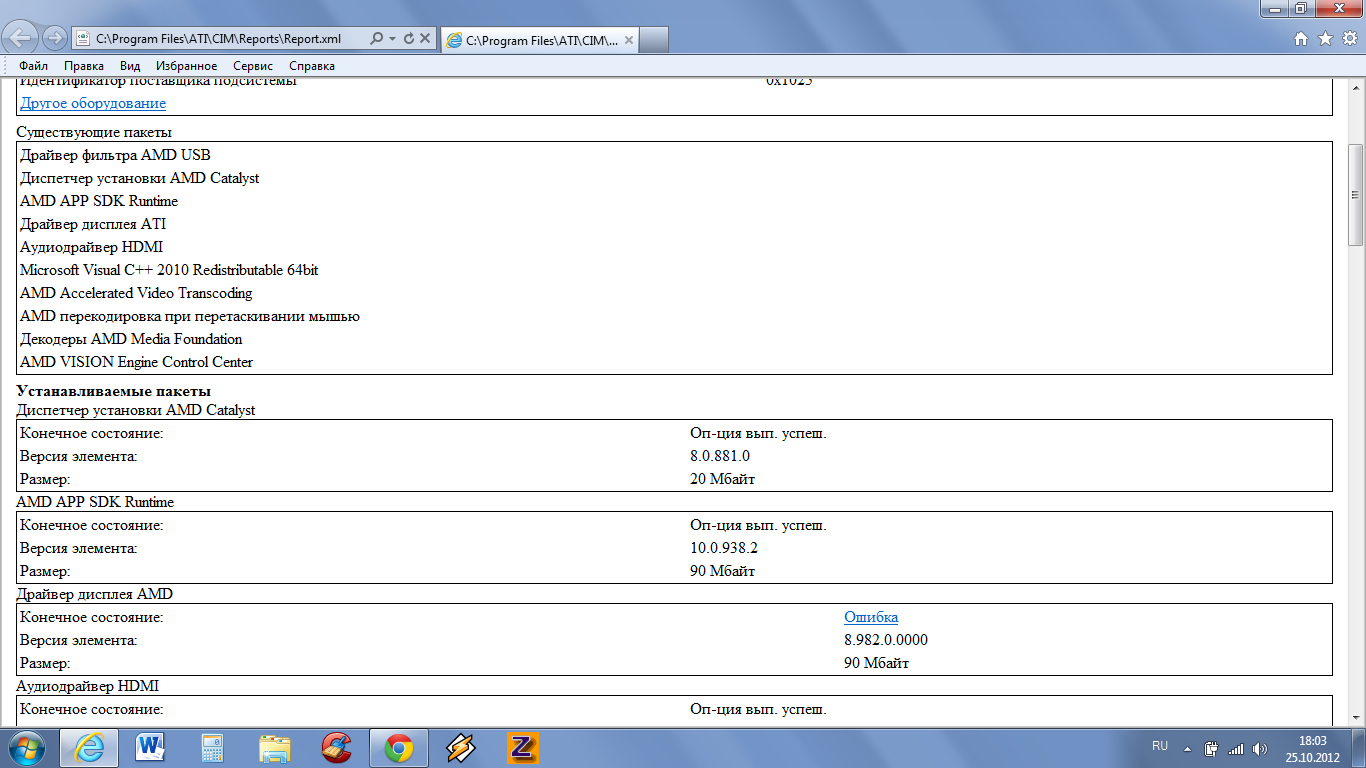Refresh the page with the reload icon

point(408,39)
